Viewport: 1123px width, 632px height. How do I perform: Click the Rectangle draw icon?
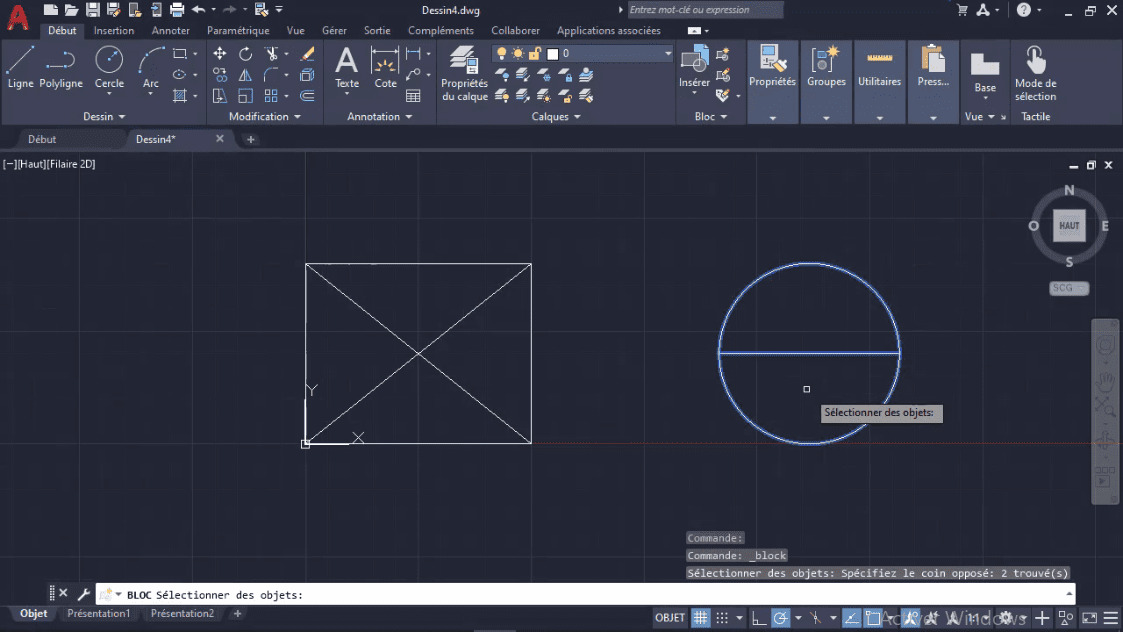[x=180, y=54]
